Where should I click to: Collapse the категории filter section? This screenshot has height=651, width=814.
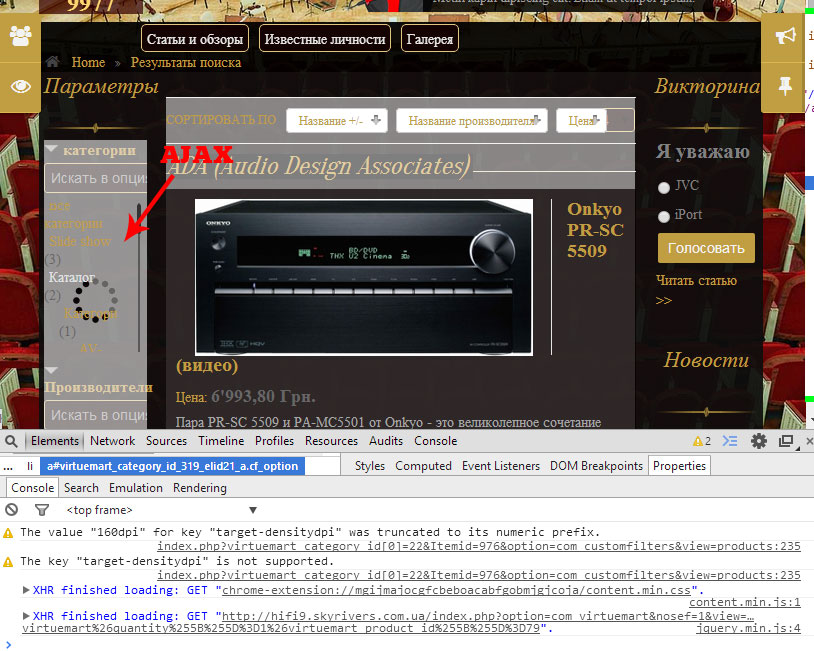(51, 149)
